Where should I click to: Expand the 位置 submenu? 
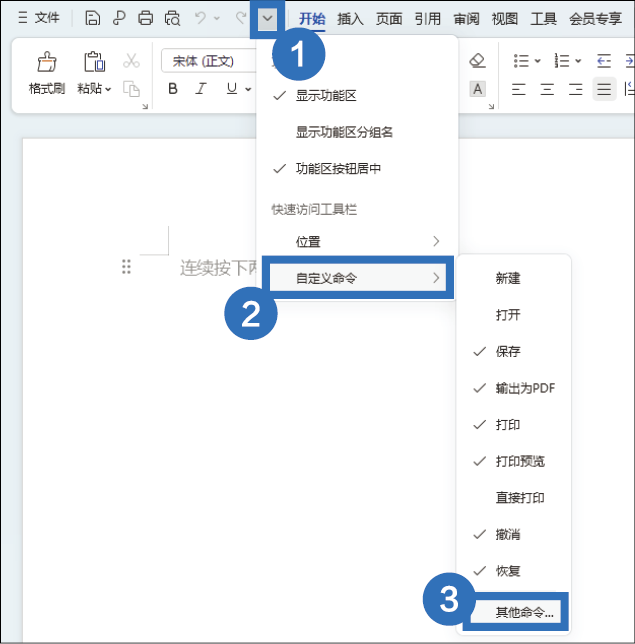click(x=355, y=242)
